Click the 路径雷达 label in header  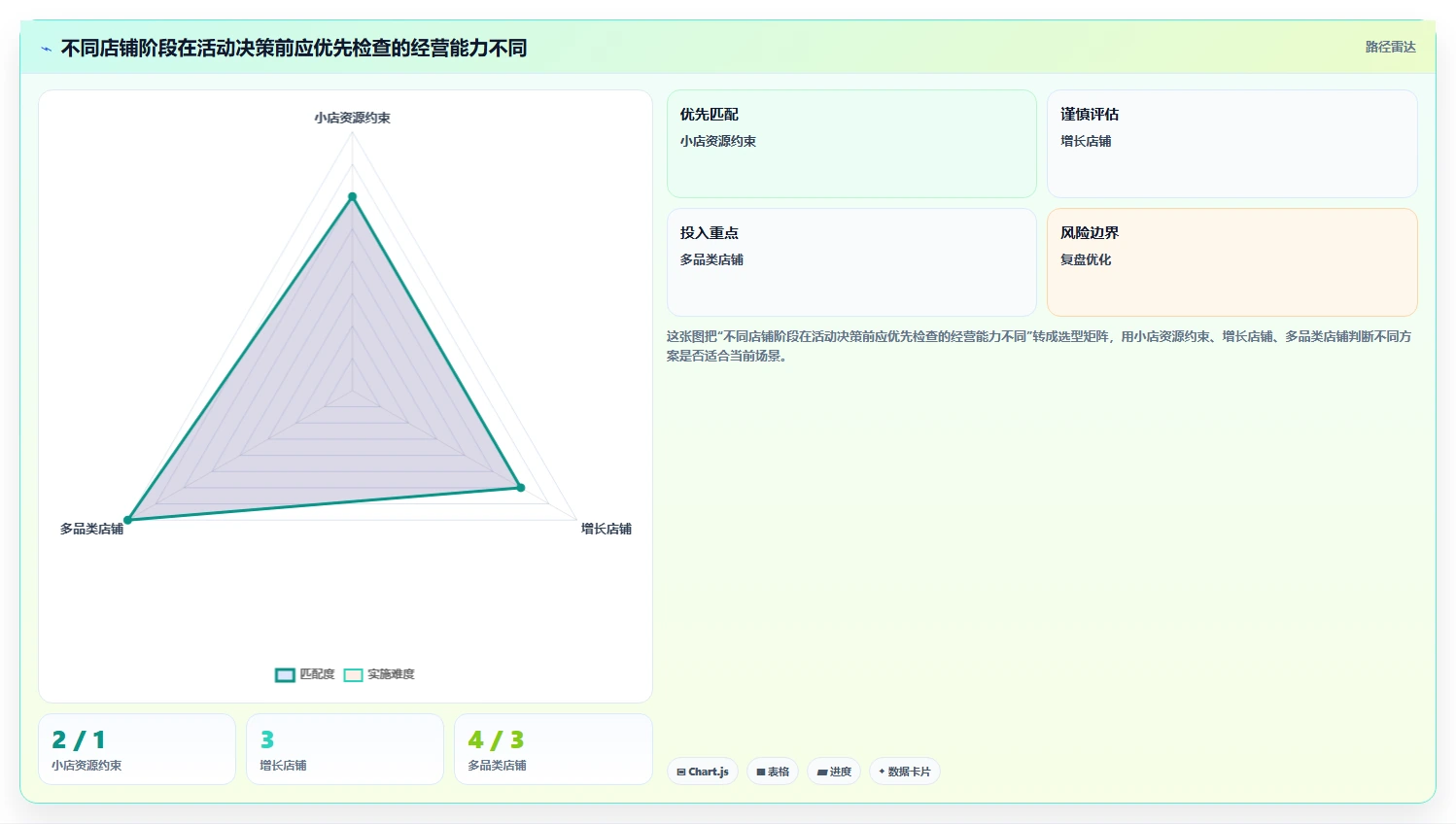click(1390, 47)
